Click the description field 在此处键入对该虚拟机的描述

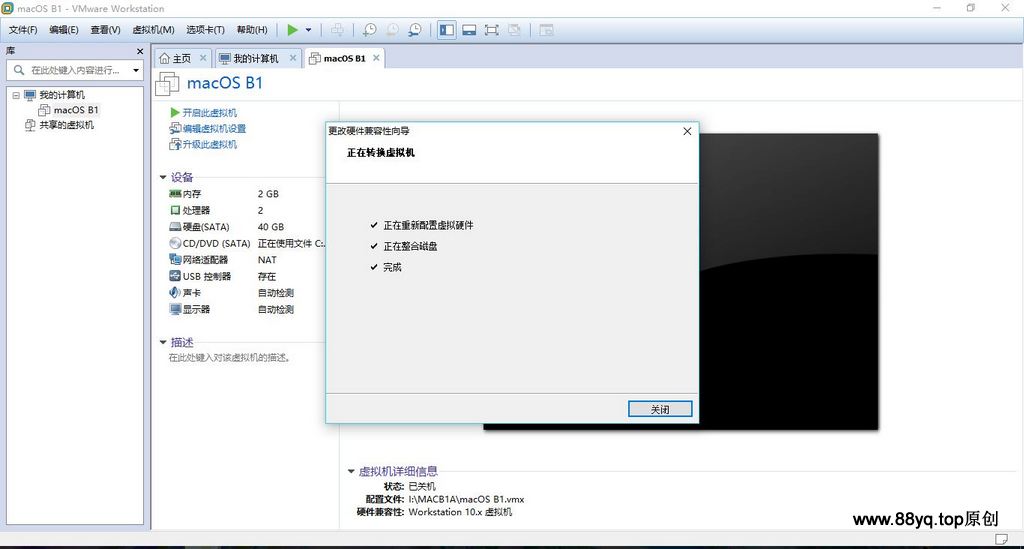[229, 358]
